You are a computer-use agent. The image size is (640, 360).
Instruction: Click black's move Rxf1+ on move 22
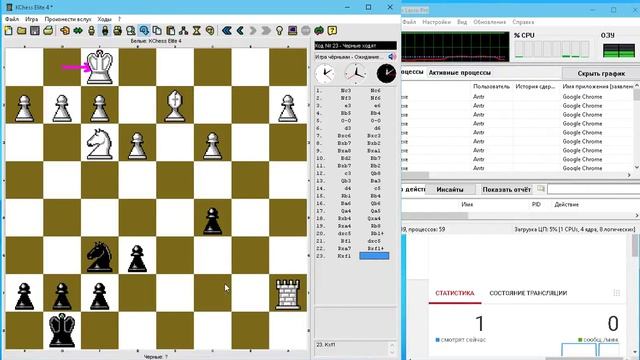pyautogui.click(x=375, y=248)
